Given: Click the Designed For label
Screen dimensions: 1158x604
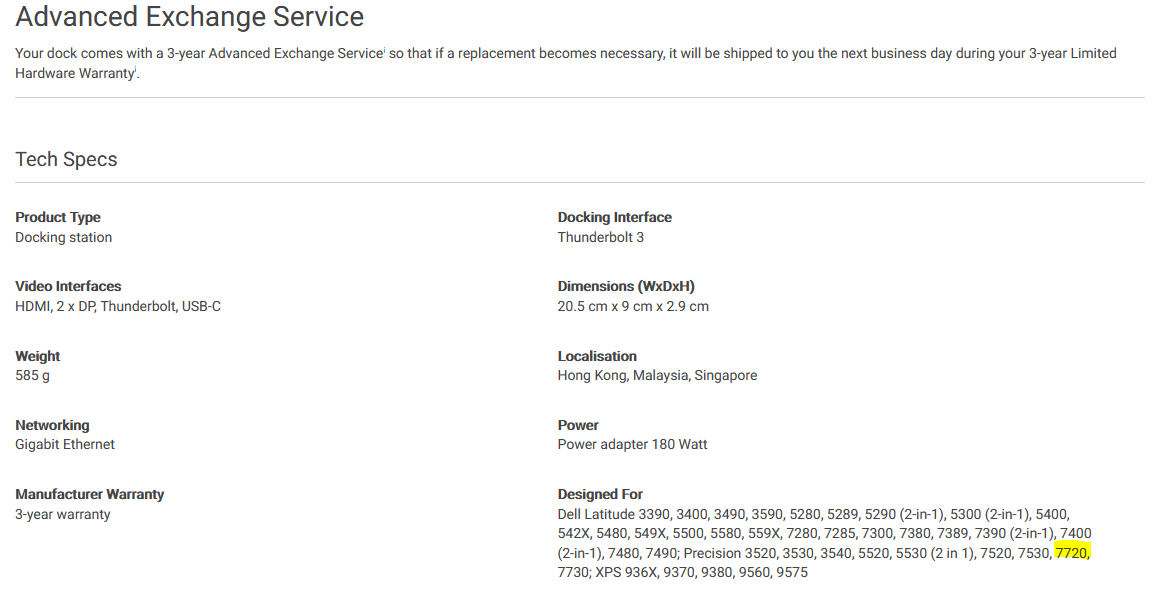Looking at the screenshot, I should (600, 494).
